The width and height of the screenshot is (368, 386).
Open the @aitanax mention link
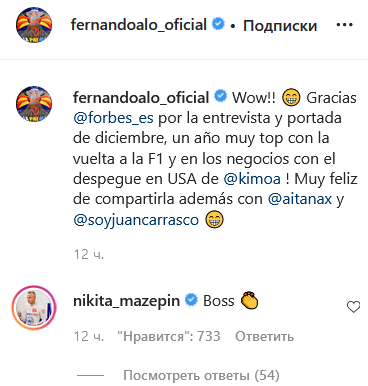tap(300, 199)
